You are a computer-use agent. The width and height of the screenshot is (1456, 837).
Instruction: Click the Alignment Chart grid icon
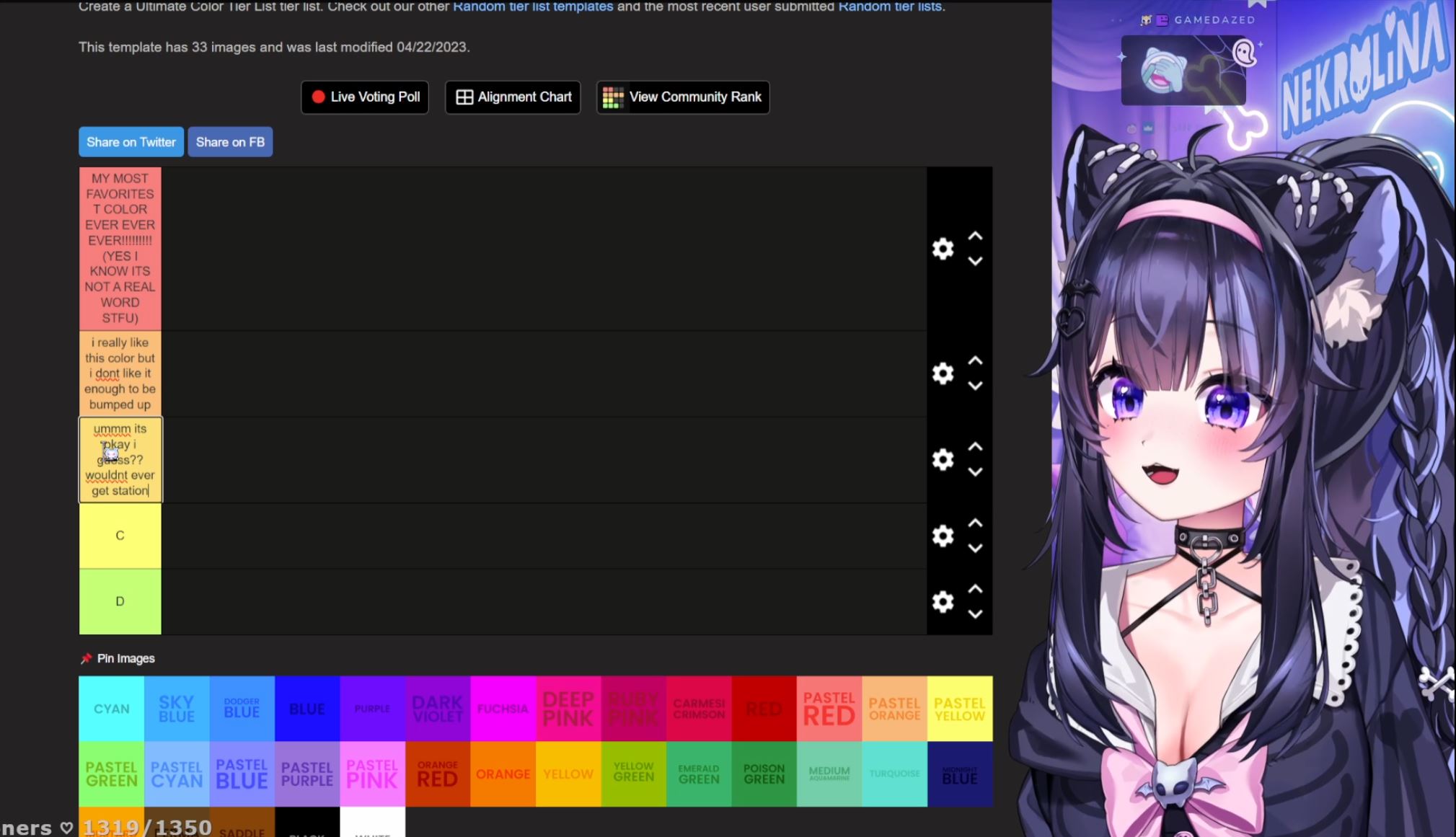[464, 97]
